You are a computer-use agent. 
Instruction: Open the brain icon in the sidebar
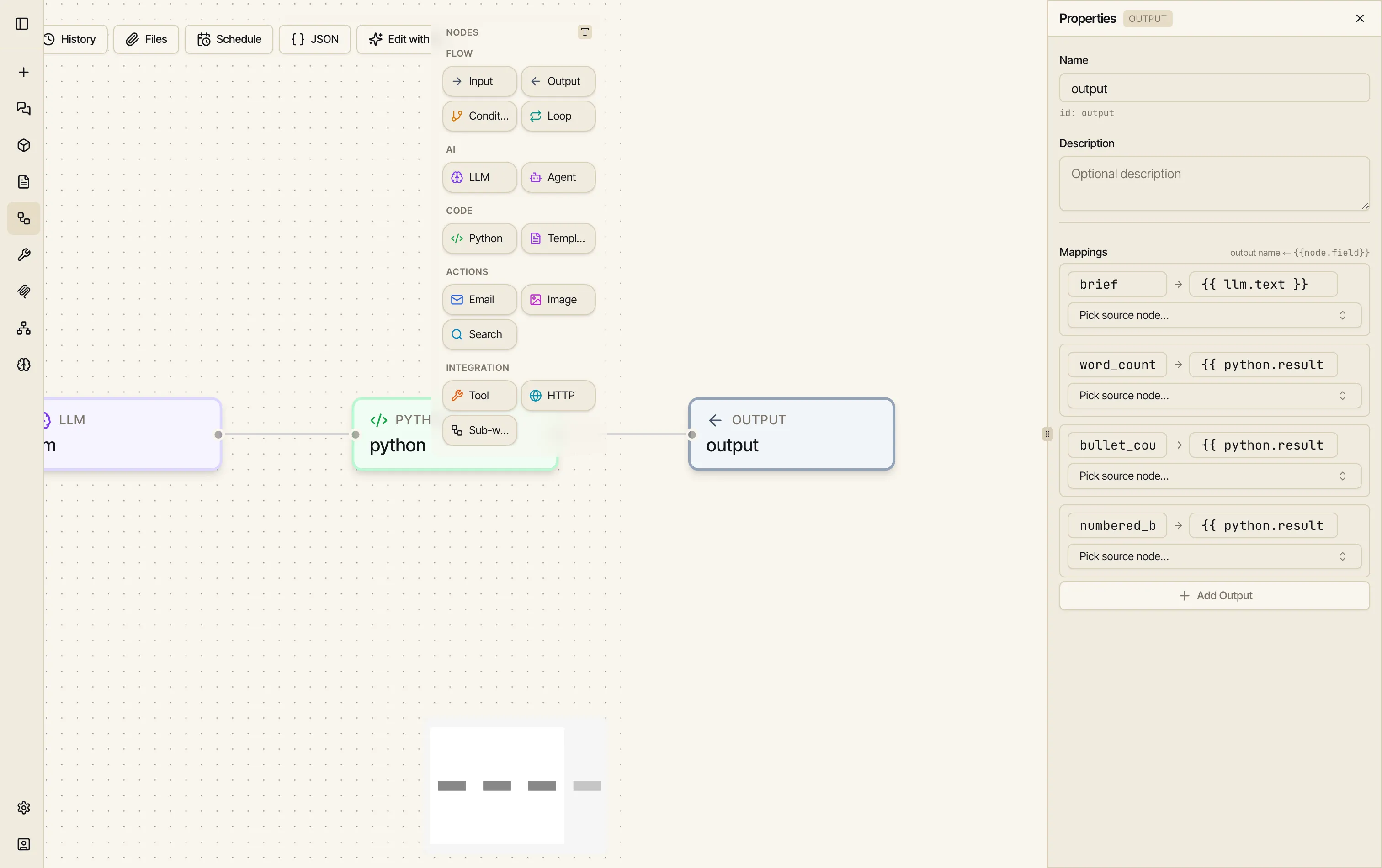pos(23,365)
